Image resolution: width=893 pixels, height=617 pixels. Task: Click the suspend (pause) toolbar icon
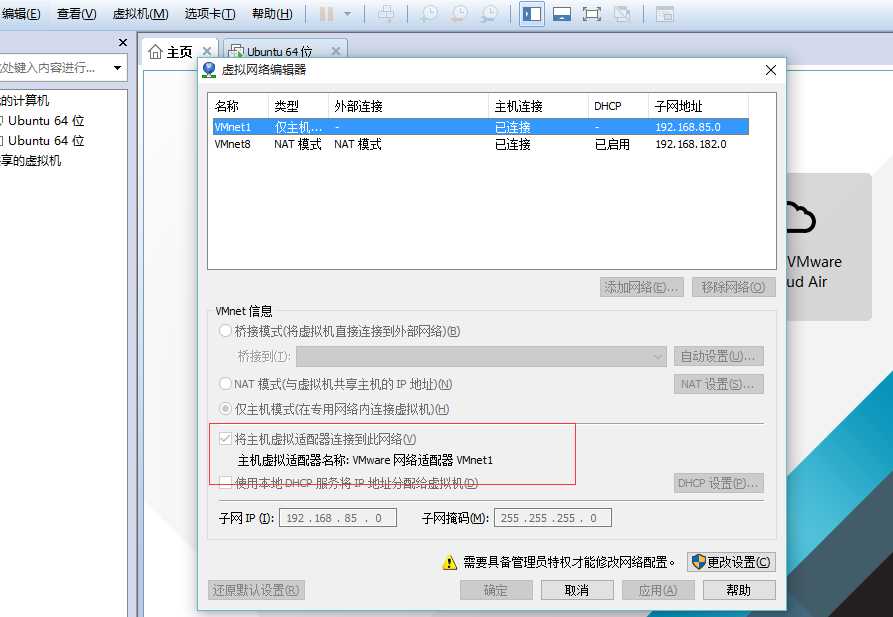point(327,14)
